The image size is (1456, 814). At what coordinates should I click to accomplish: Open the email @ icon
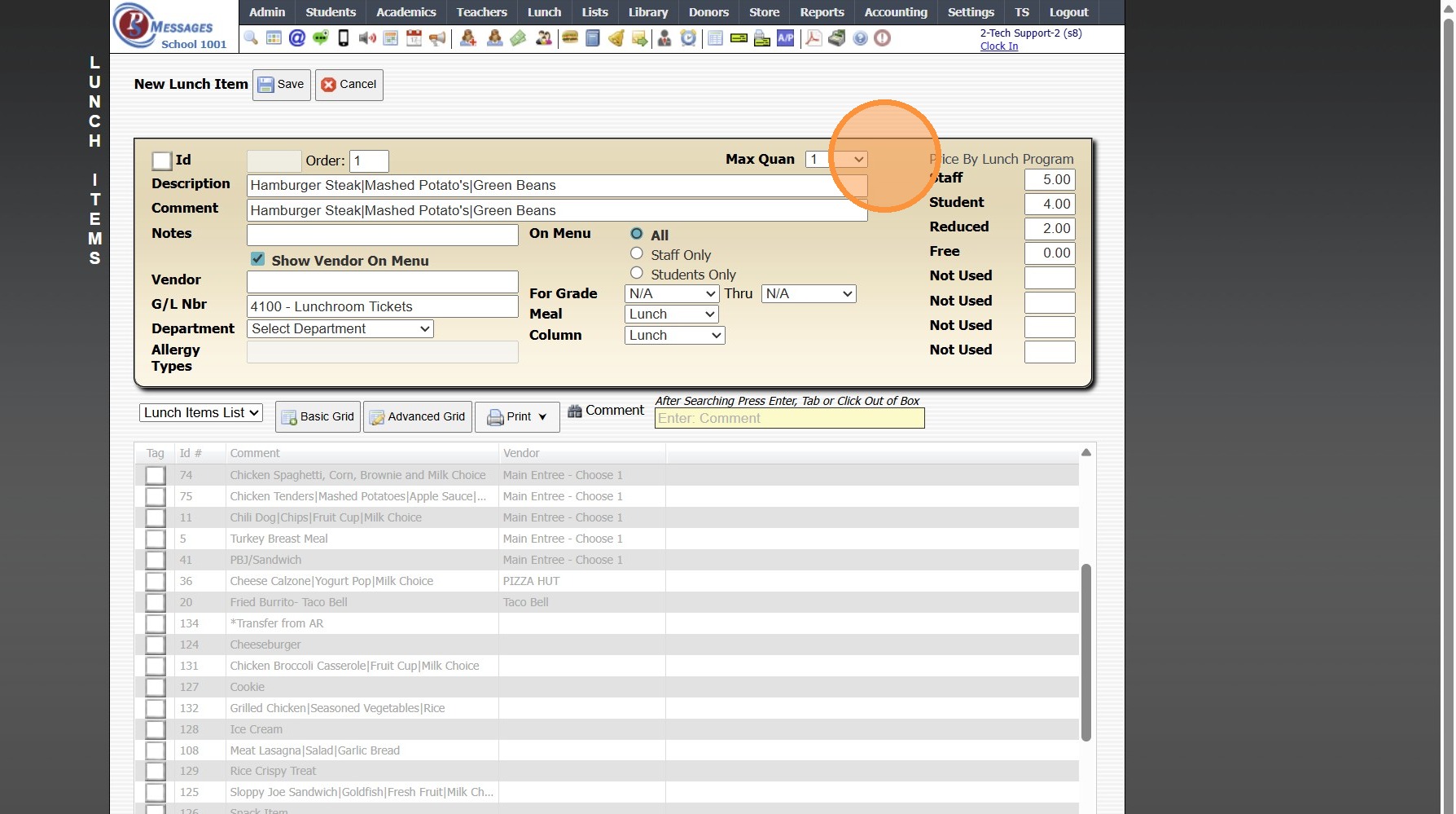pyautogui.click(x=297, y=38)
